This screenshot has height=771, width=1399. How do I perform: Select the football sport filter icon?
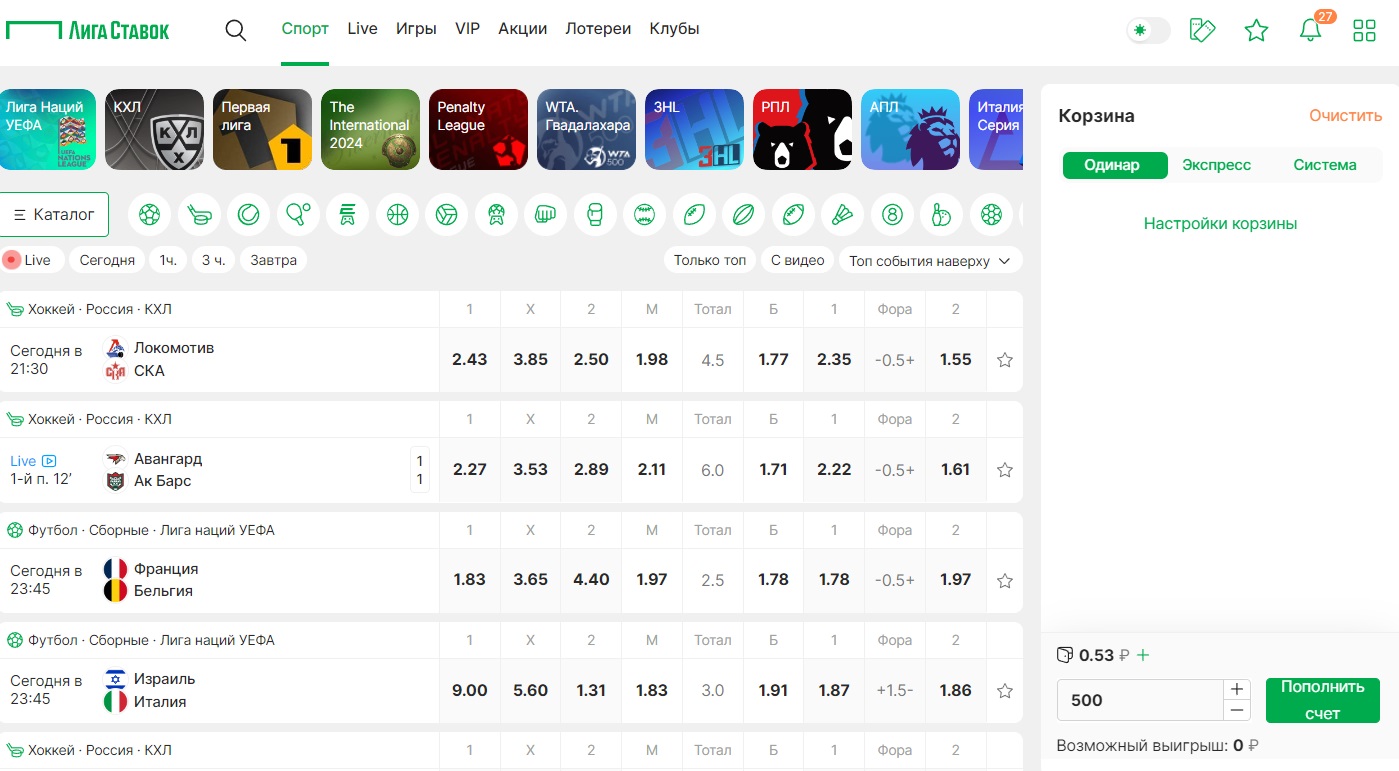tap(150, 214)
